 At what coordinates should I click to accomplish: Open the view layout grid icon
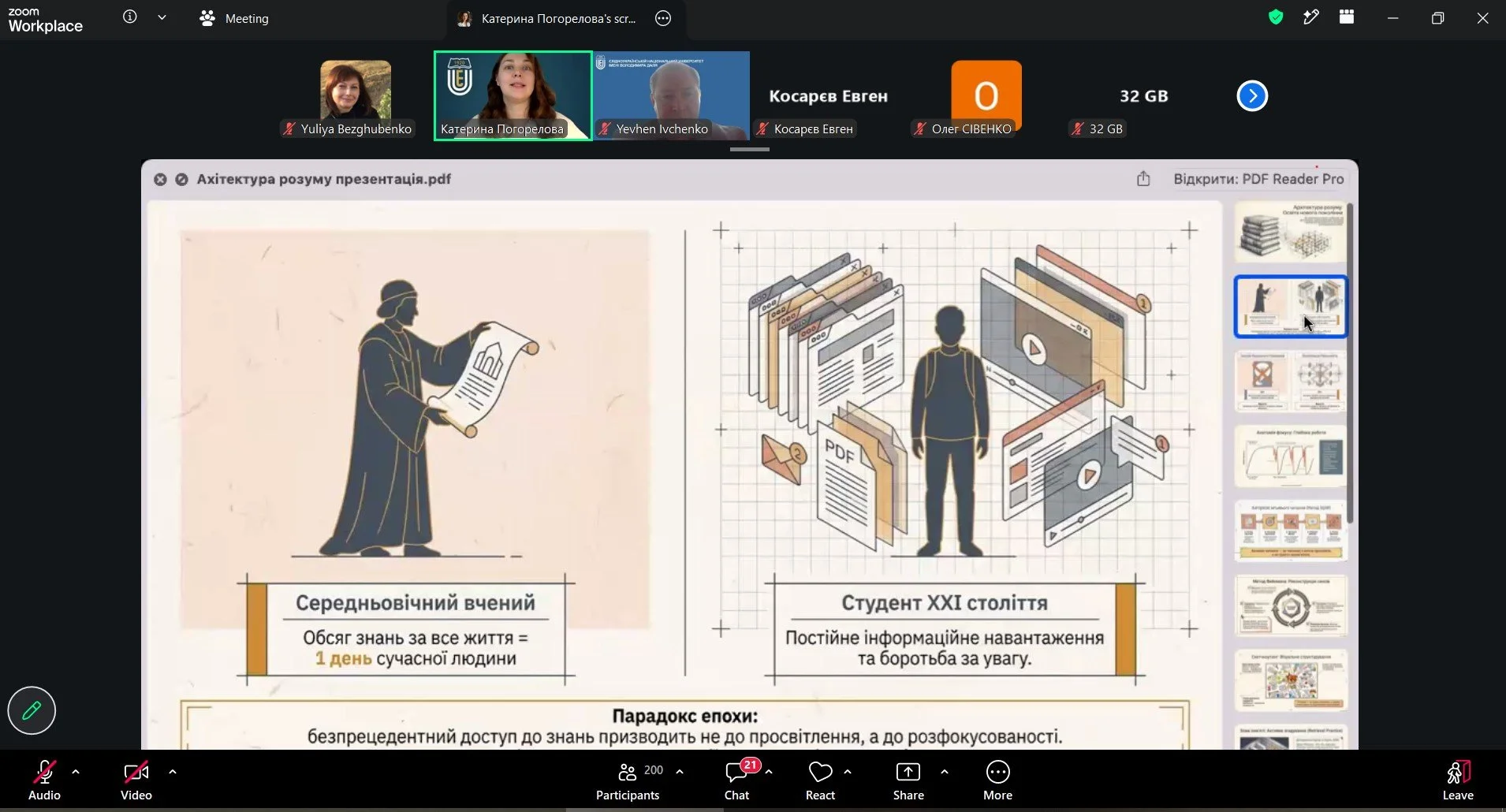1347,17
